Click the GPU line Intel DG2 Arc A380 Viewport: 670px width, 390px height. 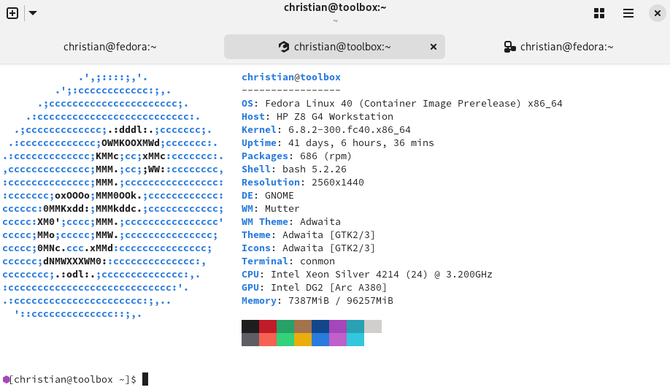[x=314, y=287]
